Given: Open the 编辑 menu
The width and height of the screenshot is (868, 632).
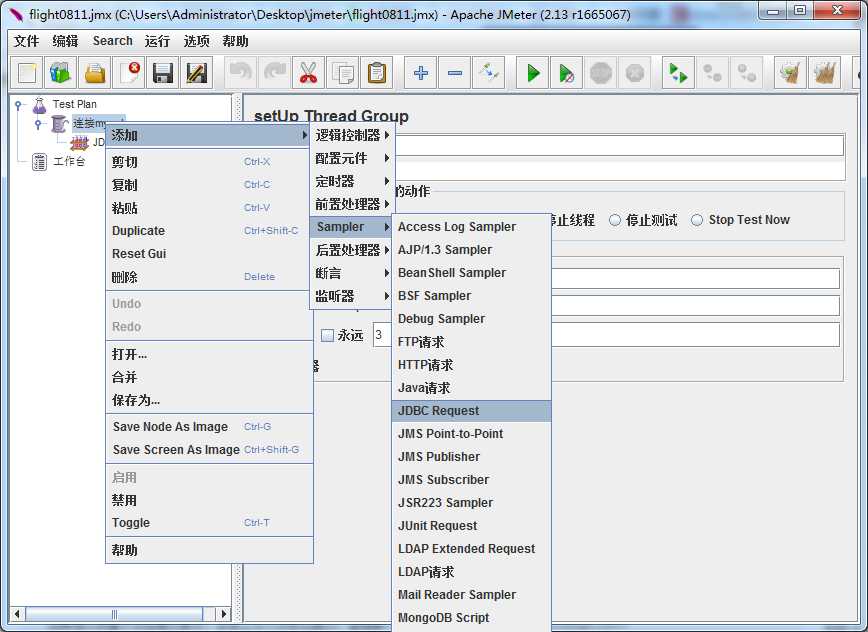Looking at the screenshot, I should pos(65,41).
